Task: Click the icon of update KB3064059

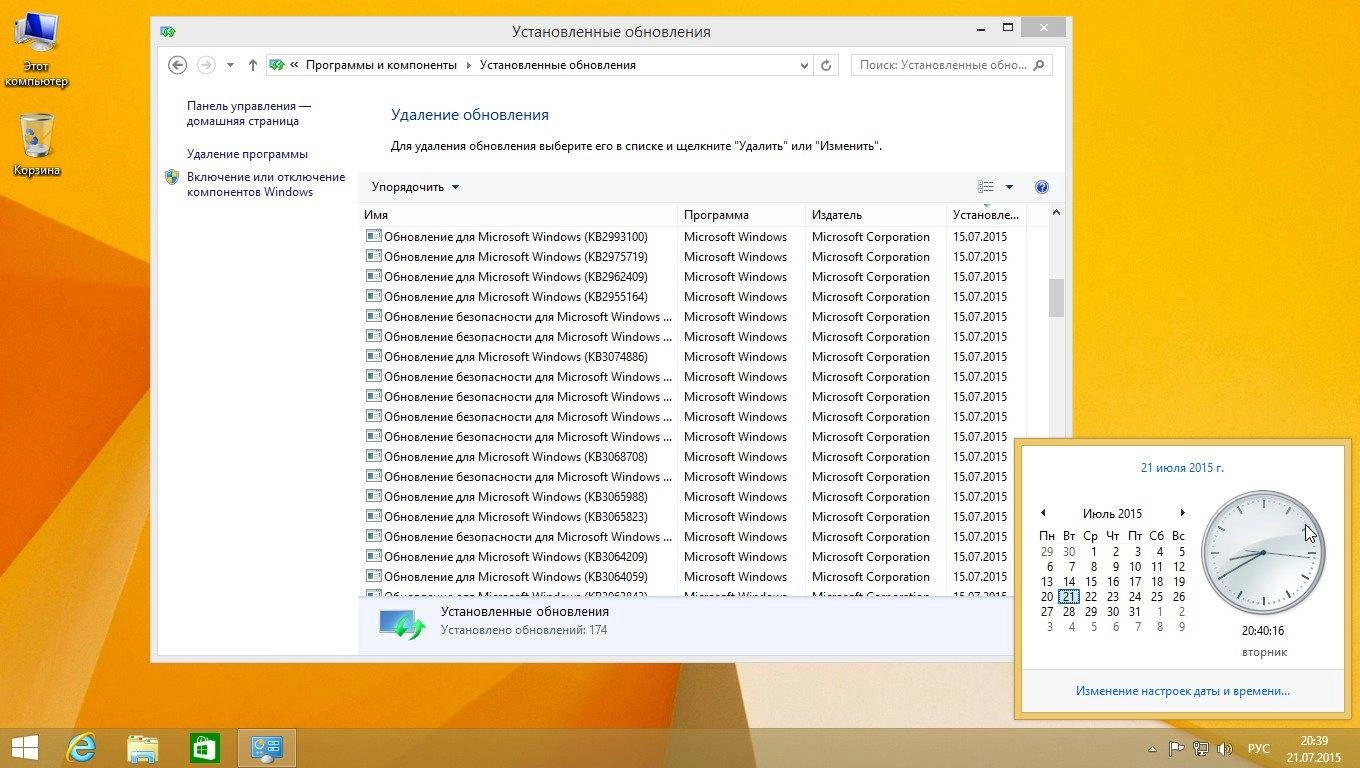Action: pos(373,576)
